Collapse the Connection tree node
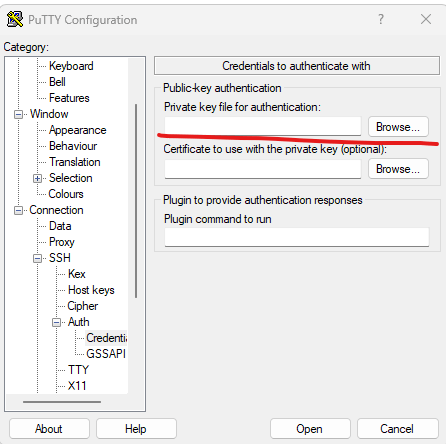This screenshot has height=444, width=446. pos(19,210)
